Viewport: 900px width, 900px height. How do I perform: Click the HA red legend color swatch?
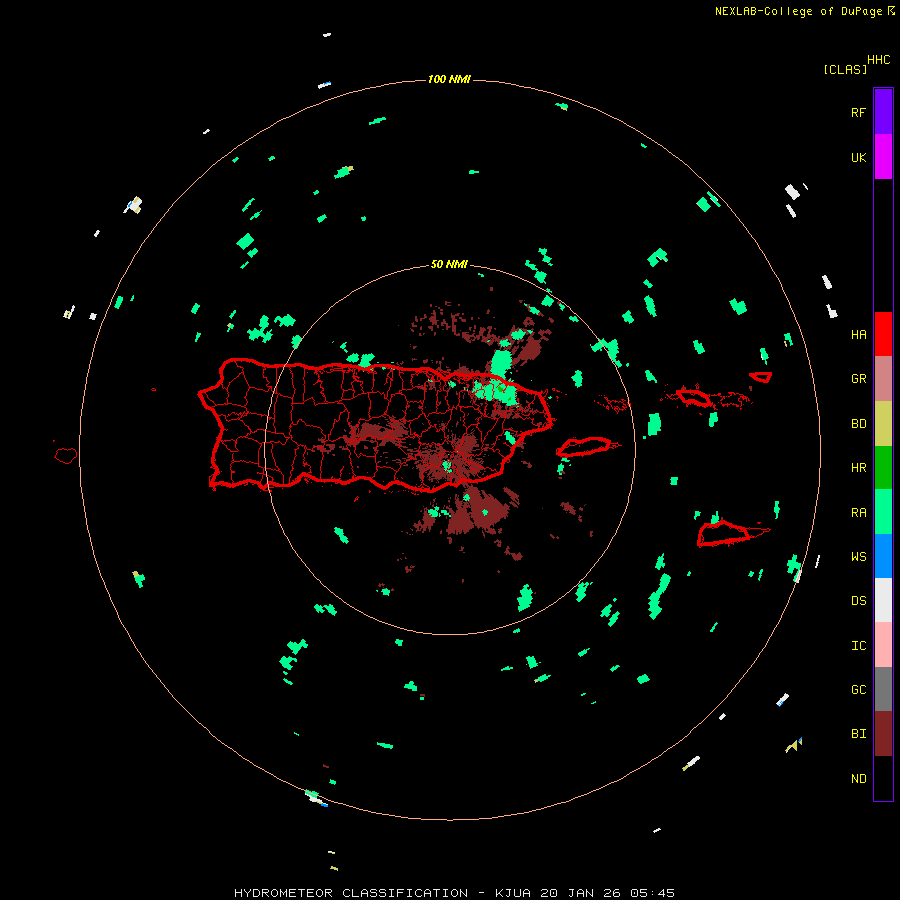point(883,334)
